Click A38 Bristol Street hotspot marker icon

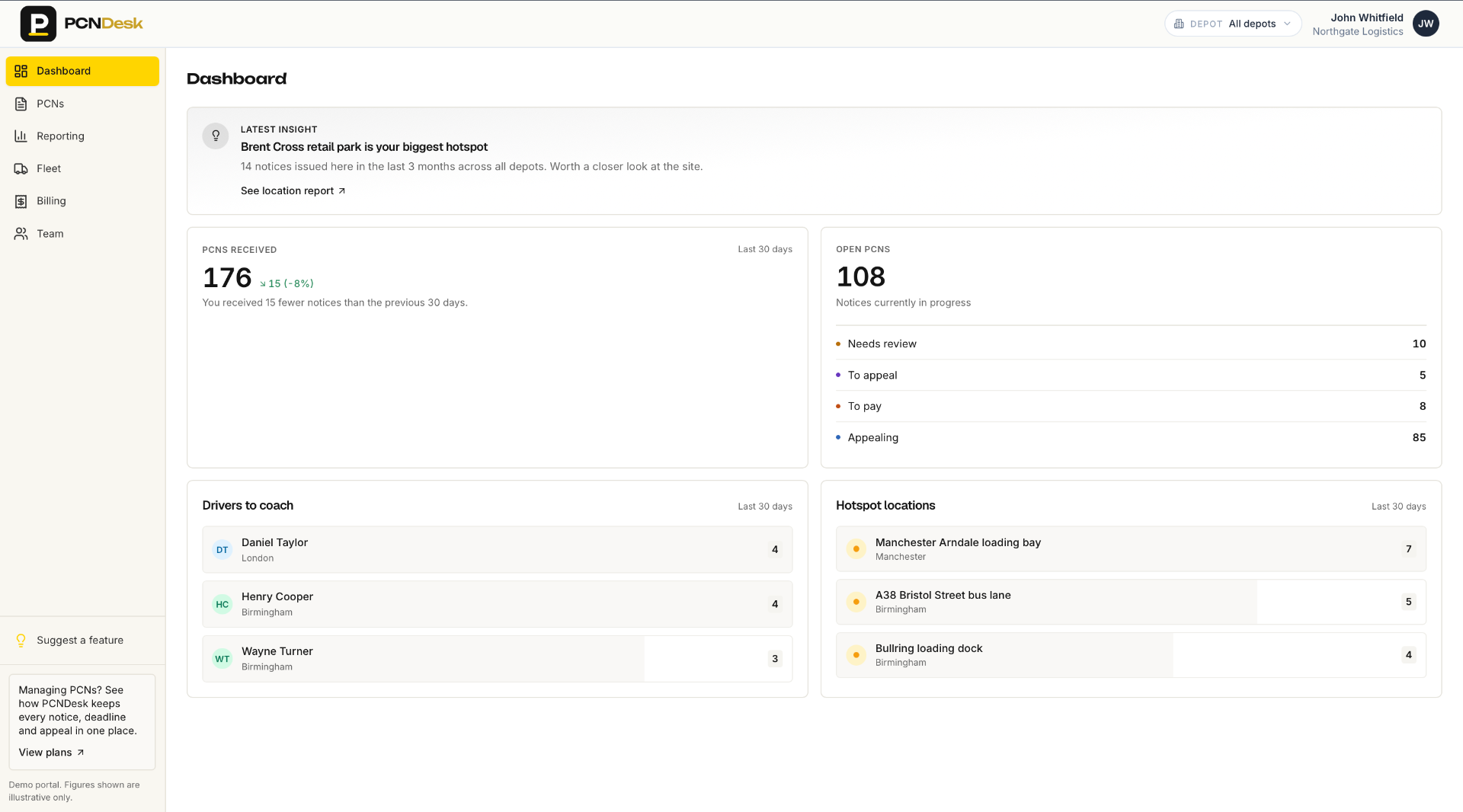click(x=856, y=602)
